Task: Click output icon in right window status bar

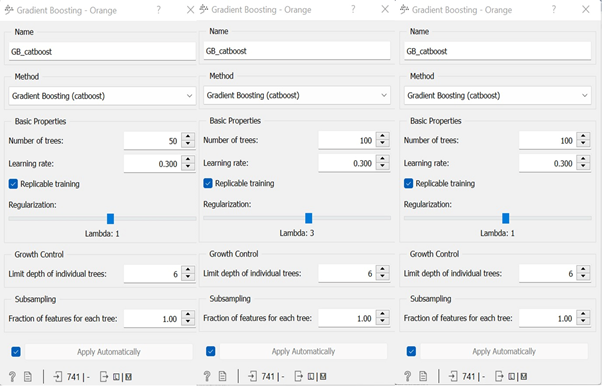Action: point(499,376)
